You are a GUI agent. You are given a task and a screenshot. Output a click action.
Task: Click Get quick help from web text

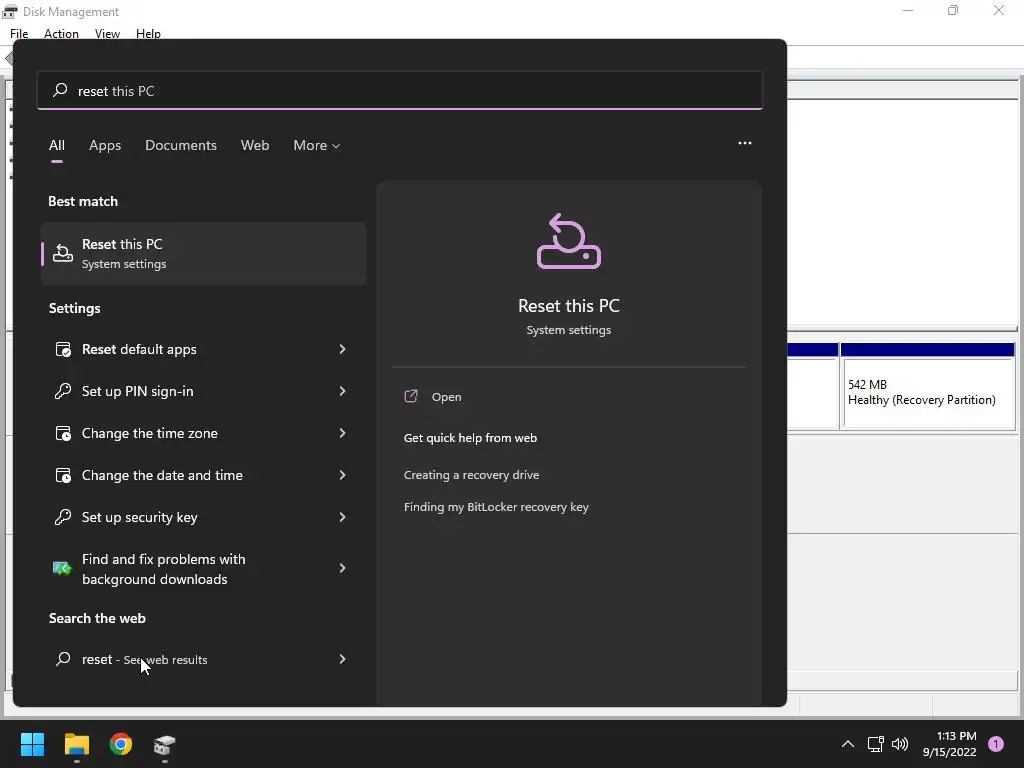pyautogui.click(x=470, y=438)
